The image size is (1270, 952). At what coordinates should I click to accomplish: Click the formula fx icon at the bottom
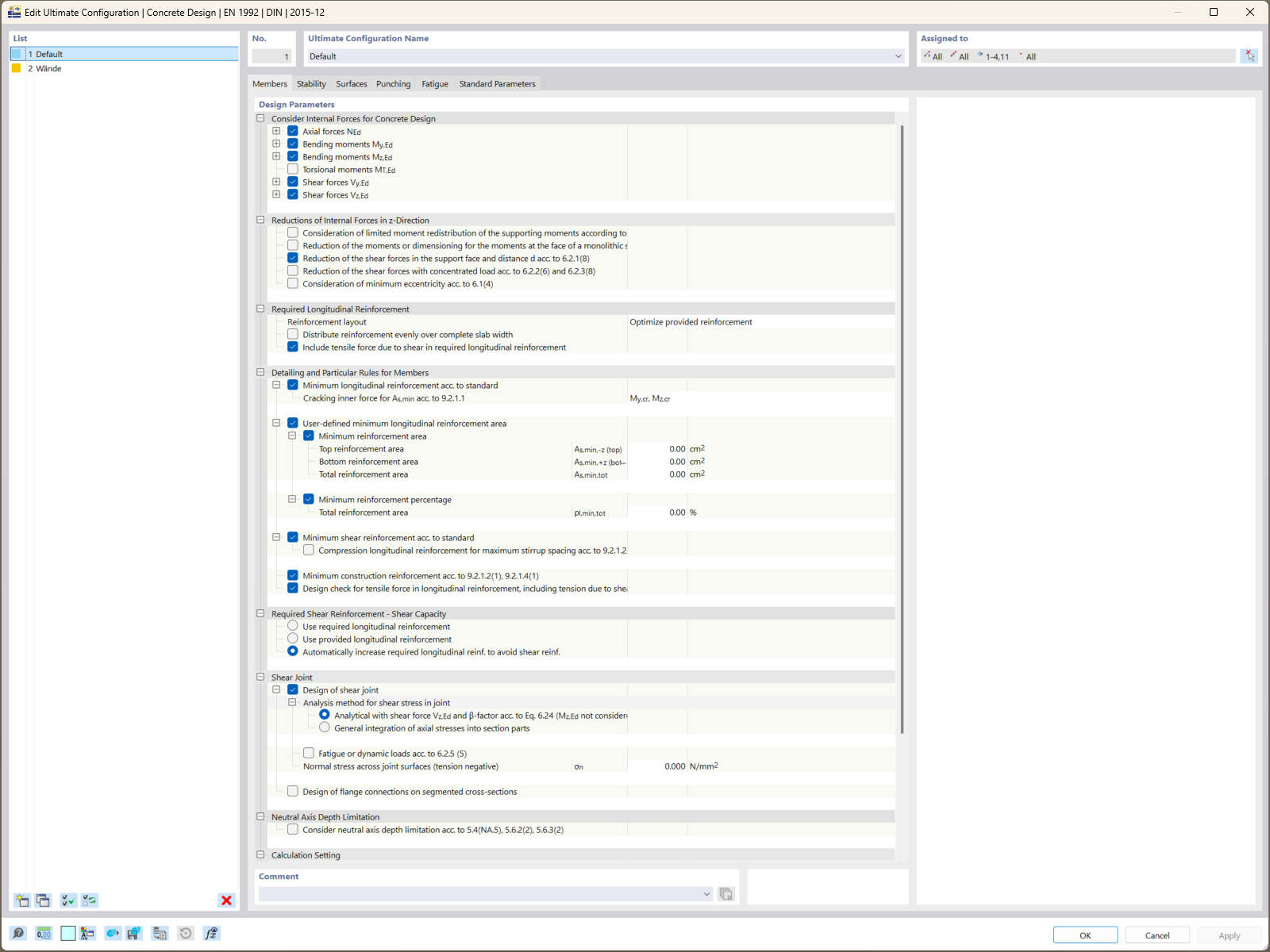[x=210, y=933]
